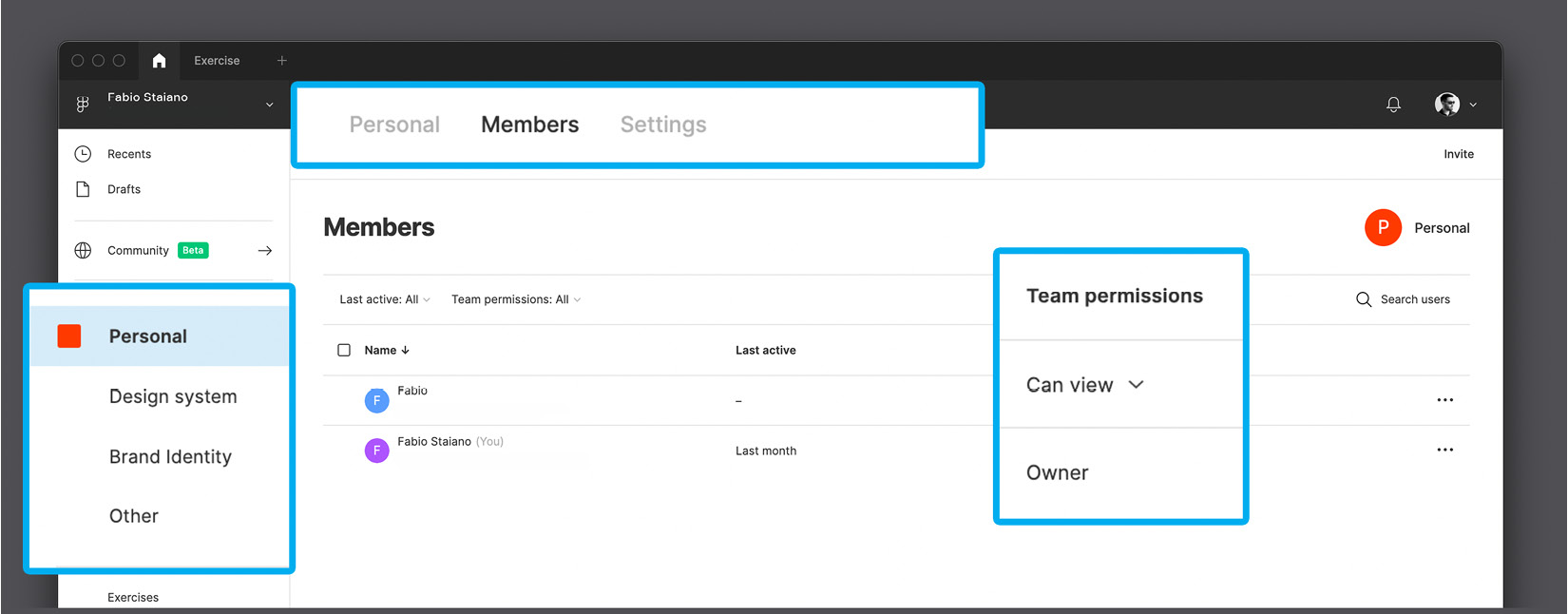This screenshot has width=1568, height=614.
Task: Open Recents in the sidebar
Action: tap(129, 154)
